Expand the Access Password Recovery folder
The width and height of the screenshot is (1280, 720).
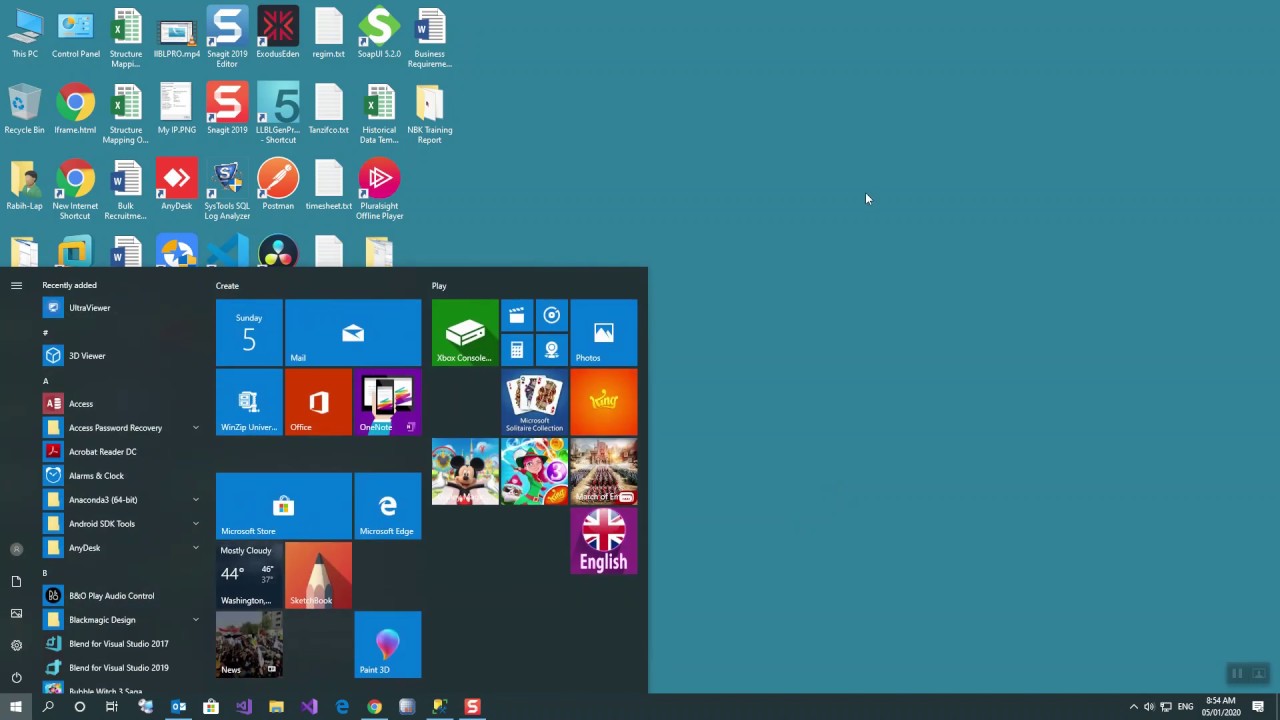(122, 428)
